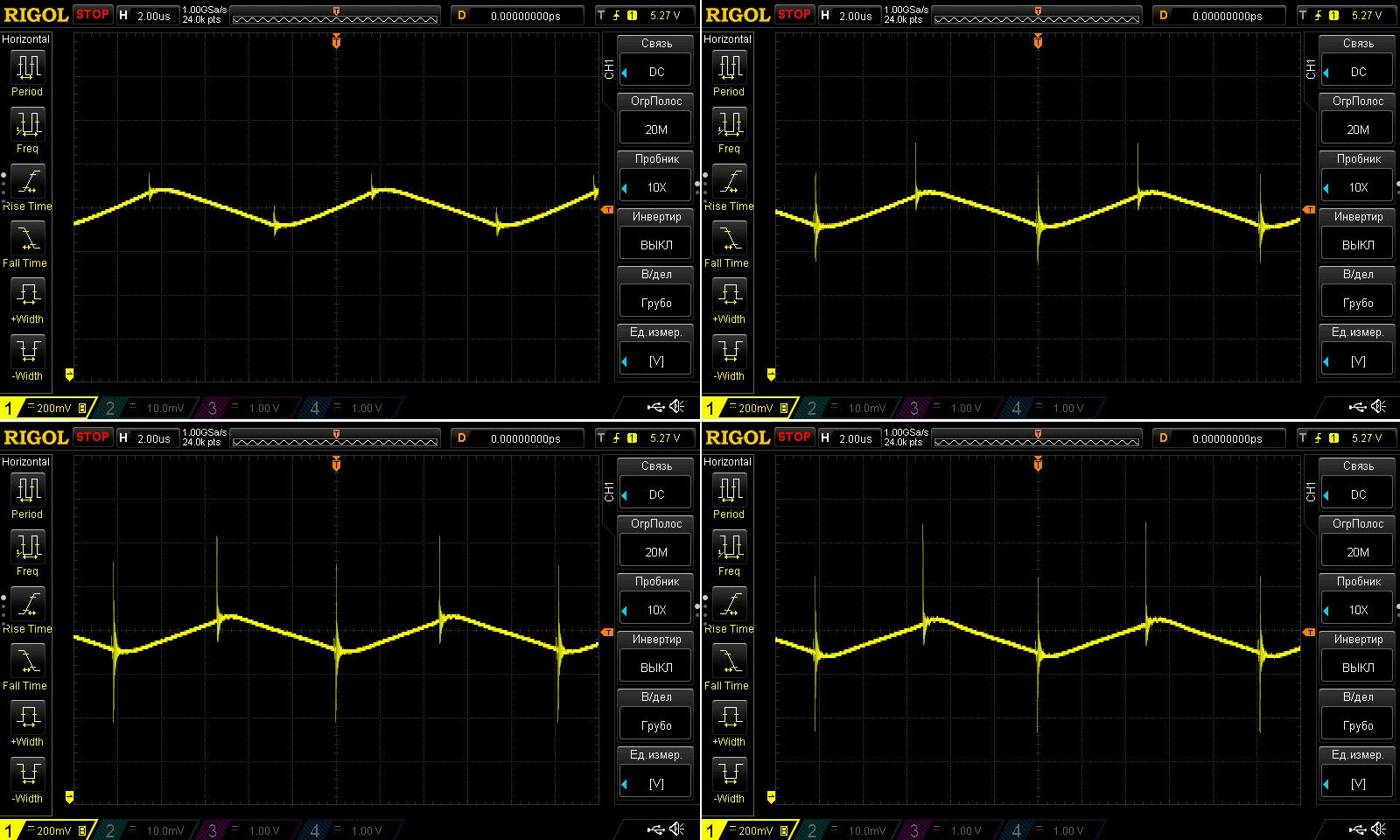Click the waveform memory overview bar in bottom-right scope
The width and height of the screenshot is (1400, 840).
[1037, 440]
